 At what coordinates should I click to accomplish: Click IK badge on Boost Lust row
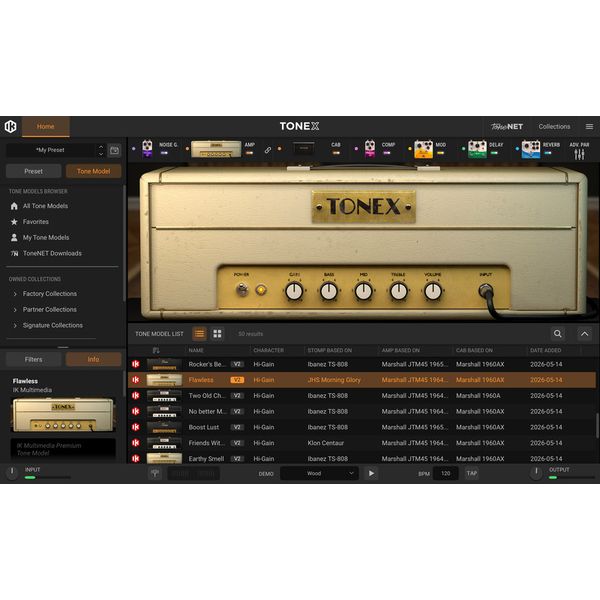click(x=135, y=427)
